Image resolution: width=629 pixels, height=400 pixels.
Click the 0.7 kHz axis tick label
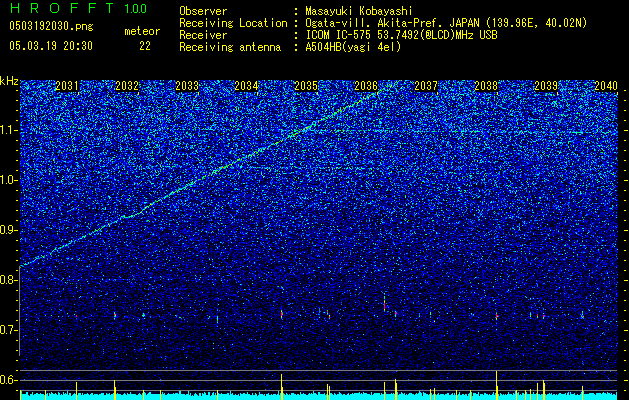(9, 331)
